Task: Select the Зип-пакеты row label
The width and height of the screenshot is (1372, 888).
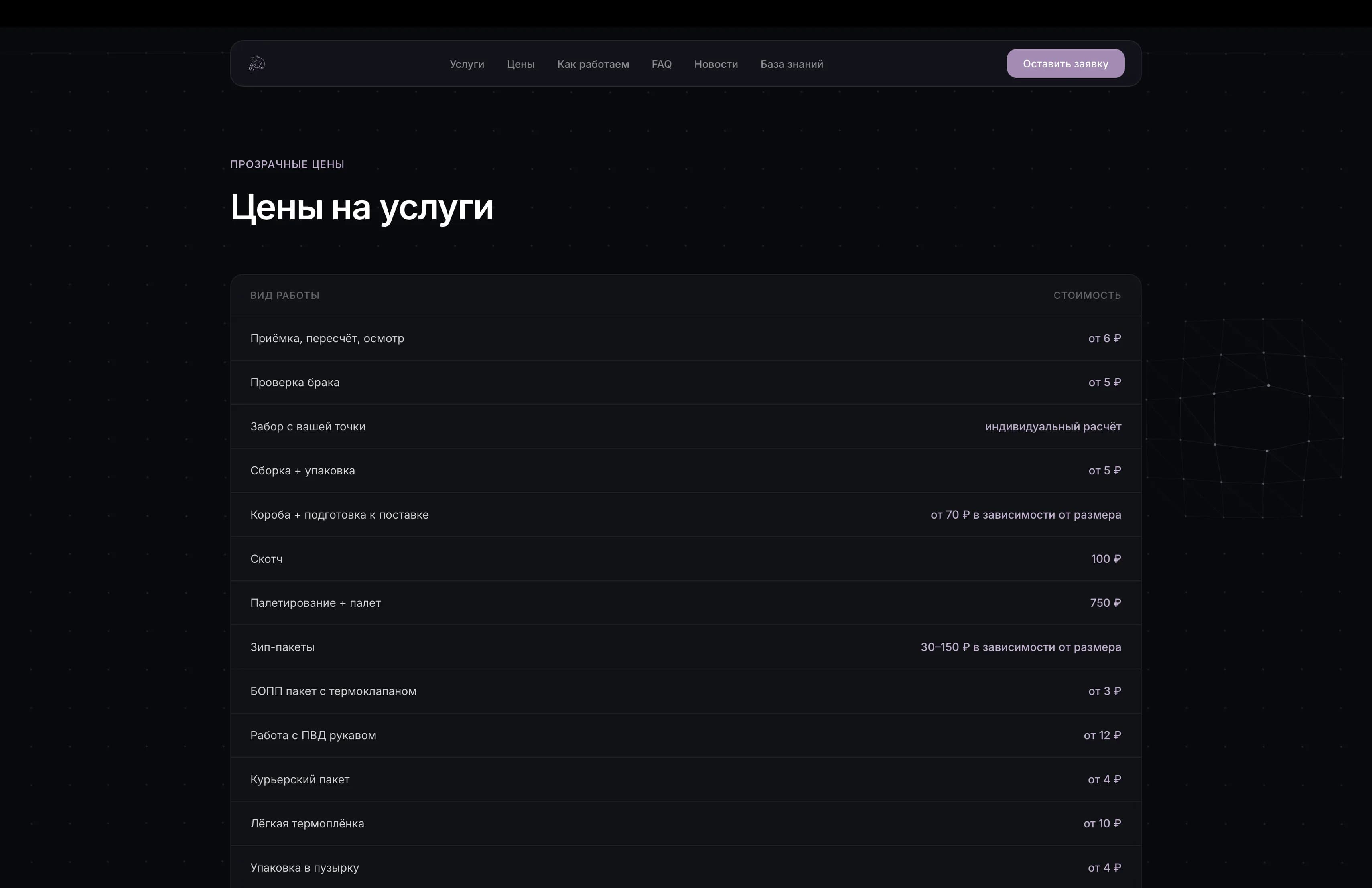Action: [x=282, y=647]
